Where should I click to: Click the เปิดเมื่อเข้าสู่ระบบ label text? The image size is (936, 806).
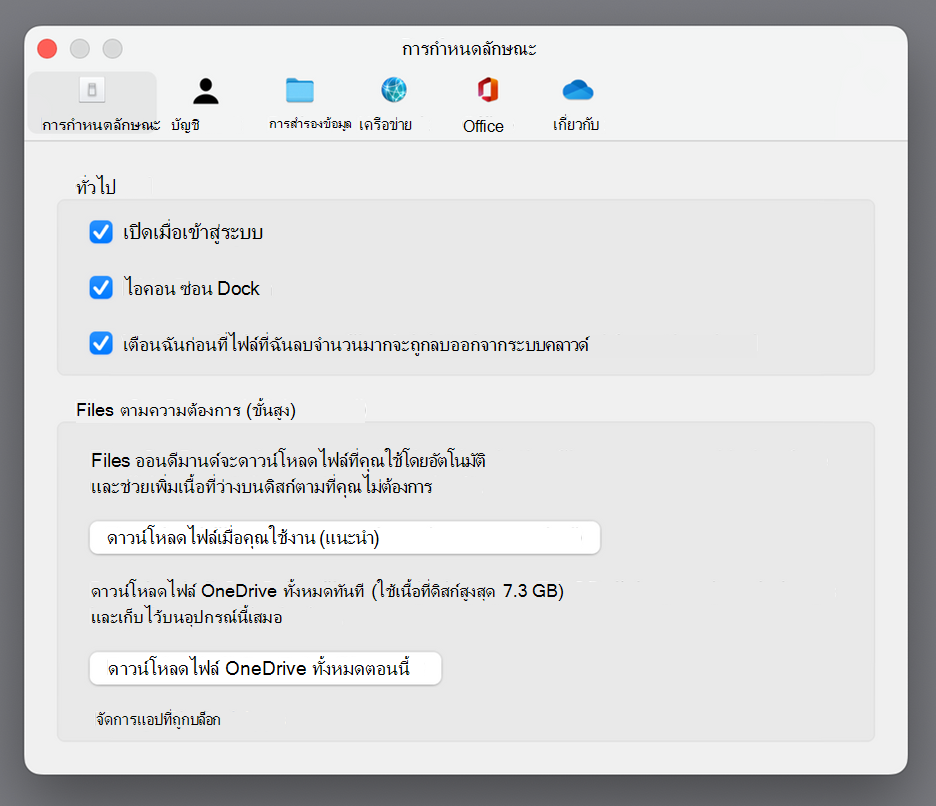coord(193,232)
